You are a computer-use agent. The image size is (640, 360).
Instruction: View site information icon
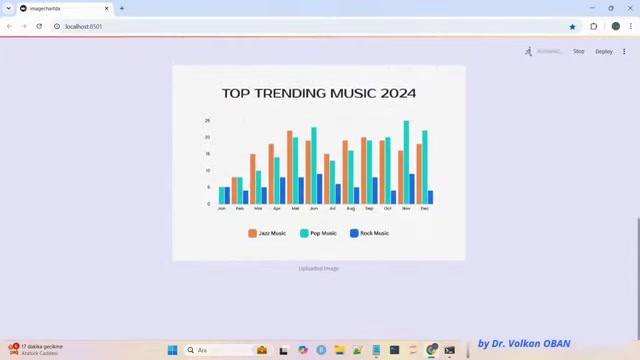[57, 26]
